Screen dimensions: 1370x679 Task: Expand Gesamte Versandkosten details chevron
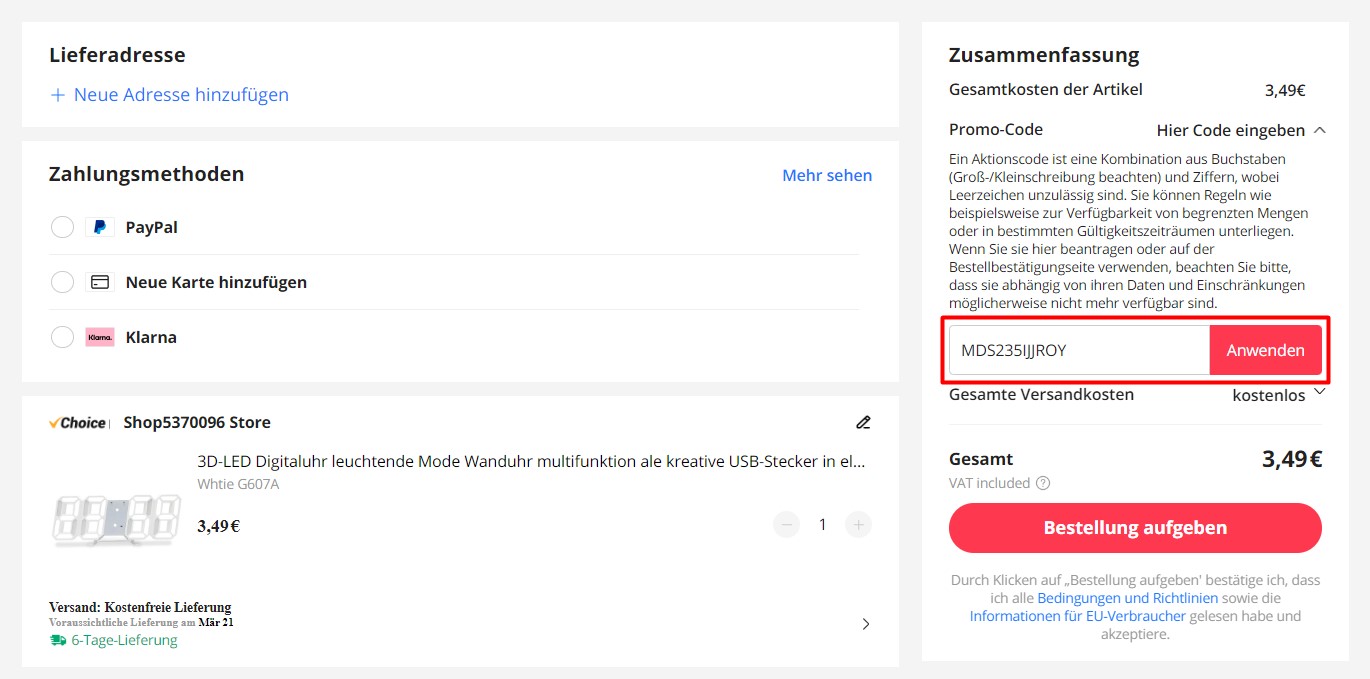(x=1319, y=392)
